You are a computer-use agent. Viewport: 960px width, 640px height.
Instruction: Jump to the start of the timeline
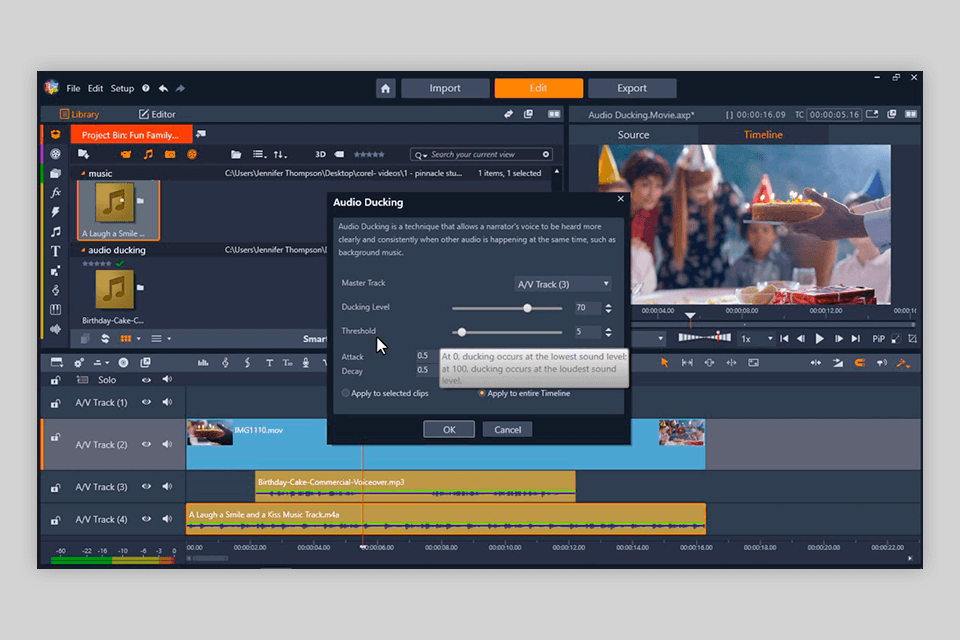(x=784, y=339)
